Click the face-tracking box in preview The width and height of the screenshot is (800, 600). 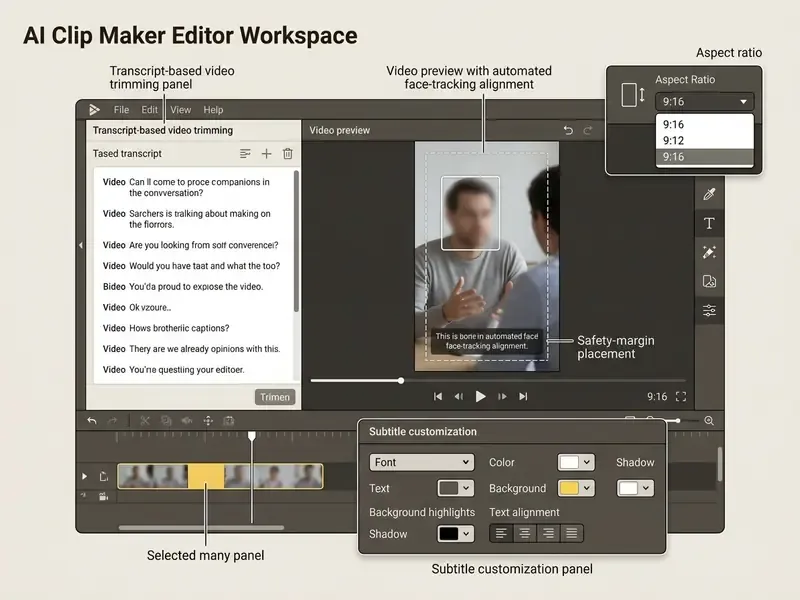[470, 213]
